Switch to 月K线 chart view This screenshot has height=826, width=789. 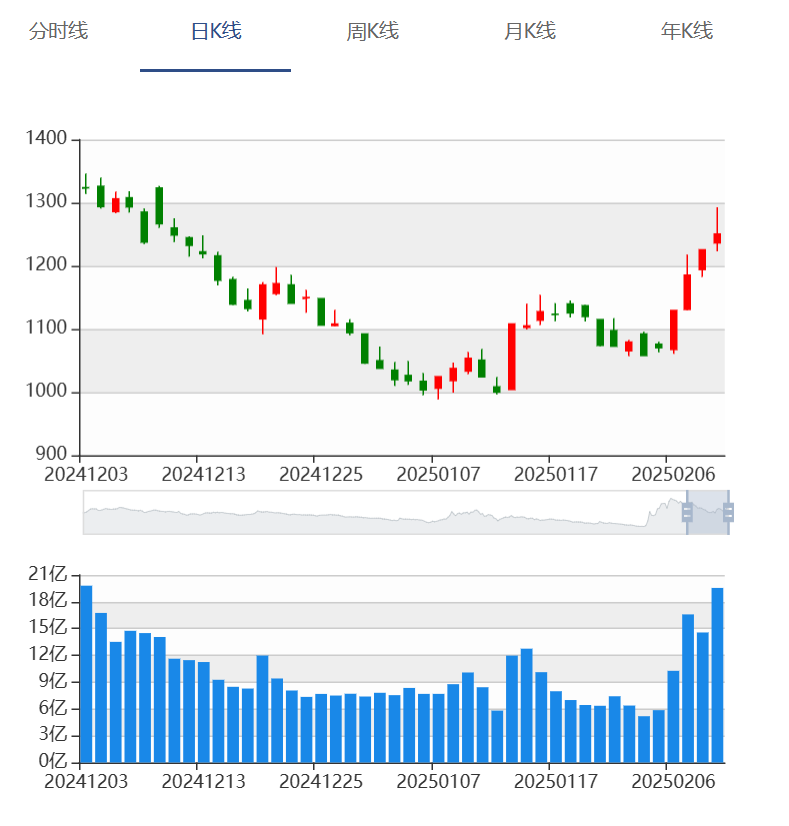(x=529, y=31)
